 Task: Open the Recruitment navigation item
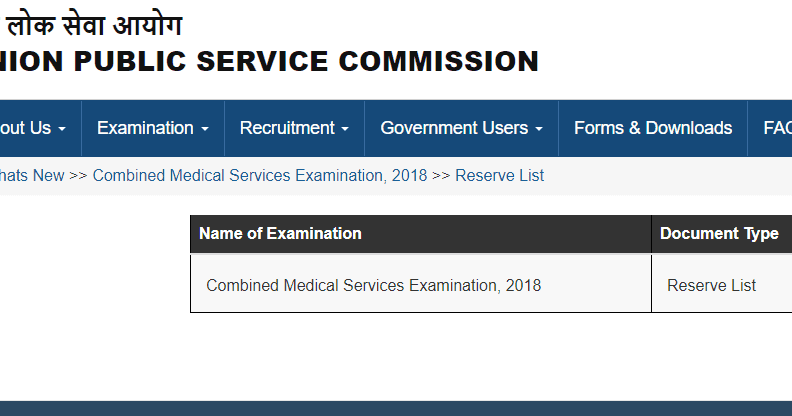[x=287, y=128]
